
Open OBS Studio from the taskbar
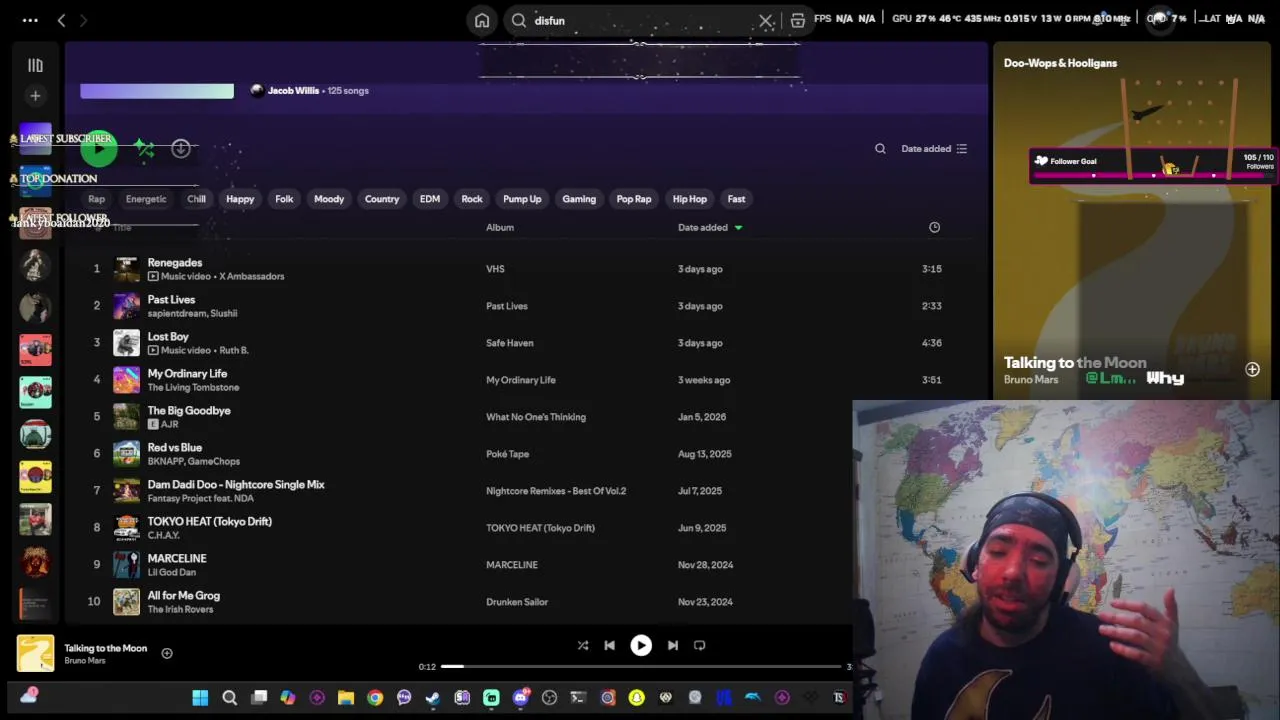(549, 697)
